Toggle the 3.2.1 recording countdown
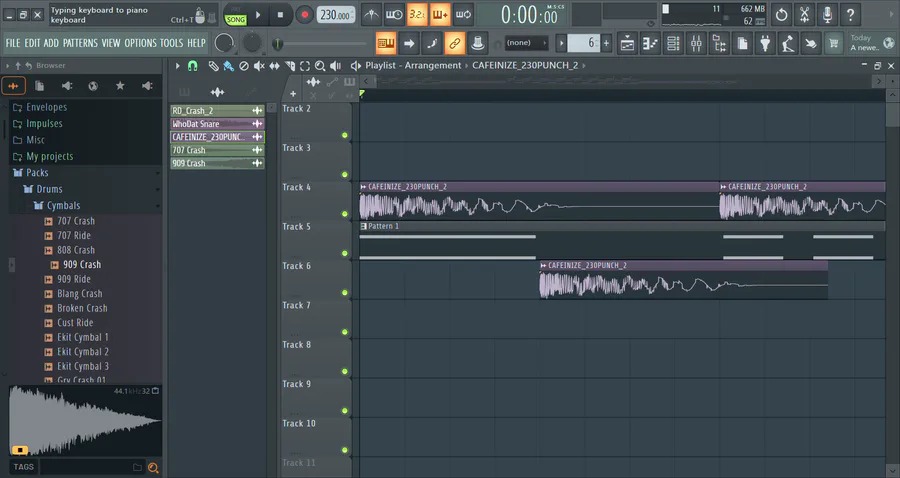Screen dimensions: 900x478 [x=417, y=15]
